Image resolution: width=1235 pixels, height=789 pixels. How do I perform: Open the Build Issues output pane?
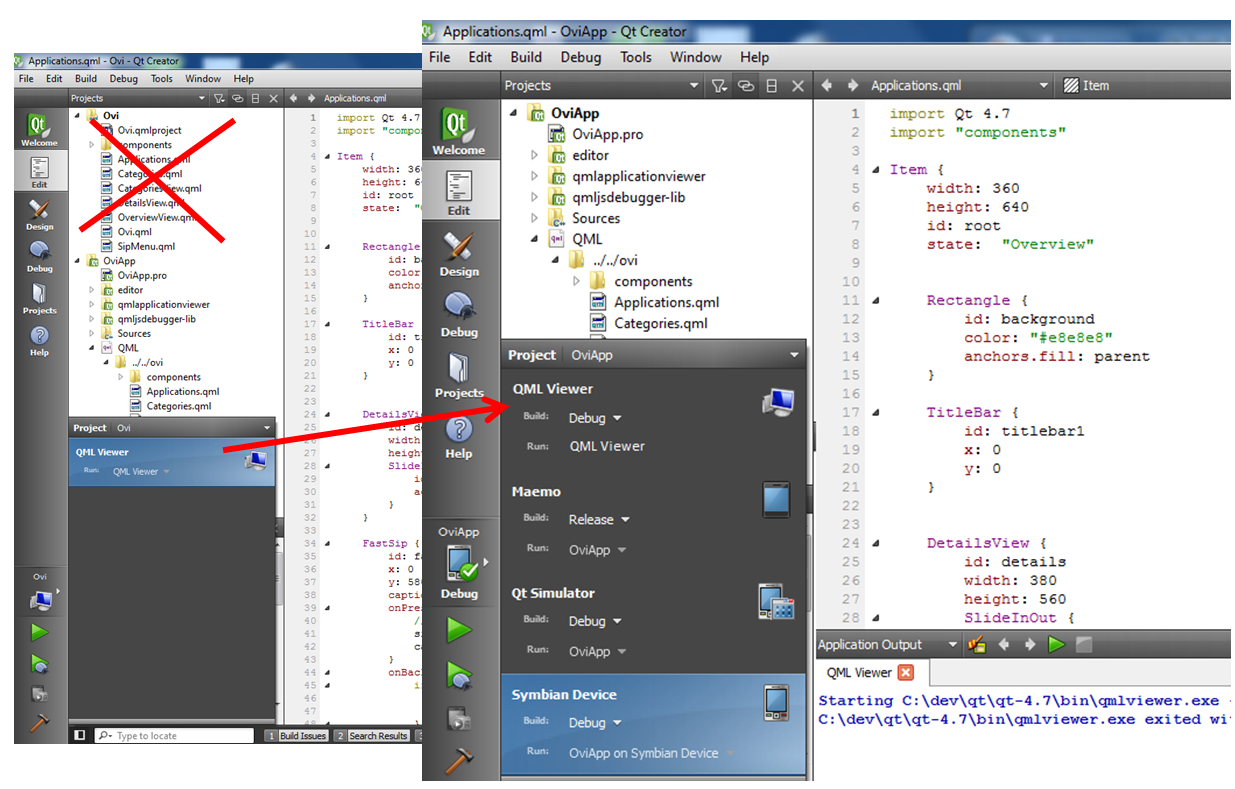pos(297,736)
